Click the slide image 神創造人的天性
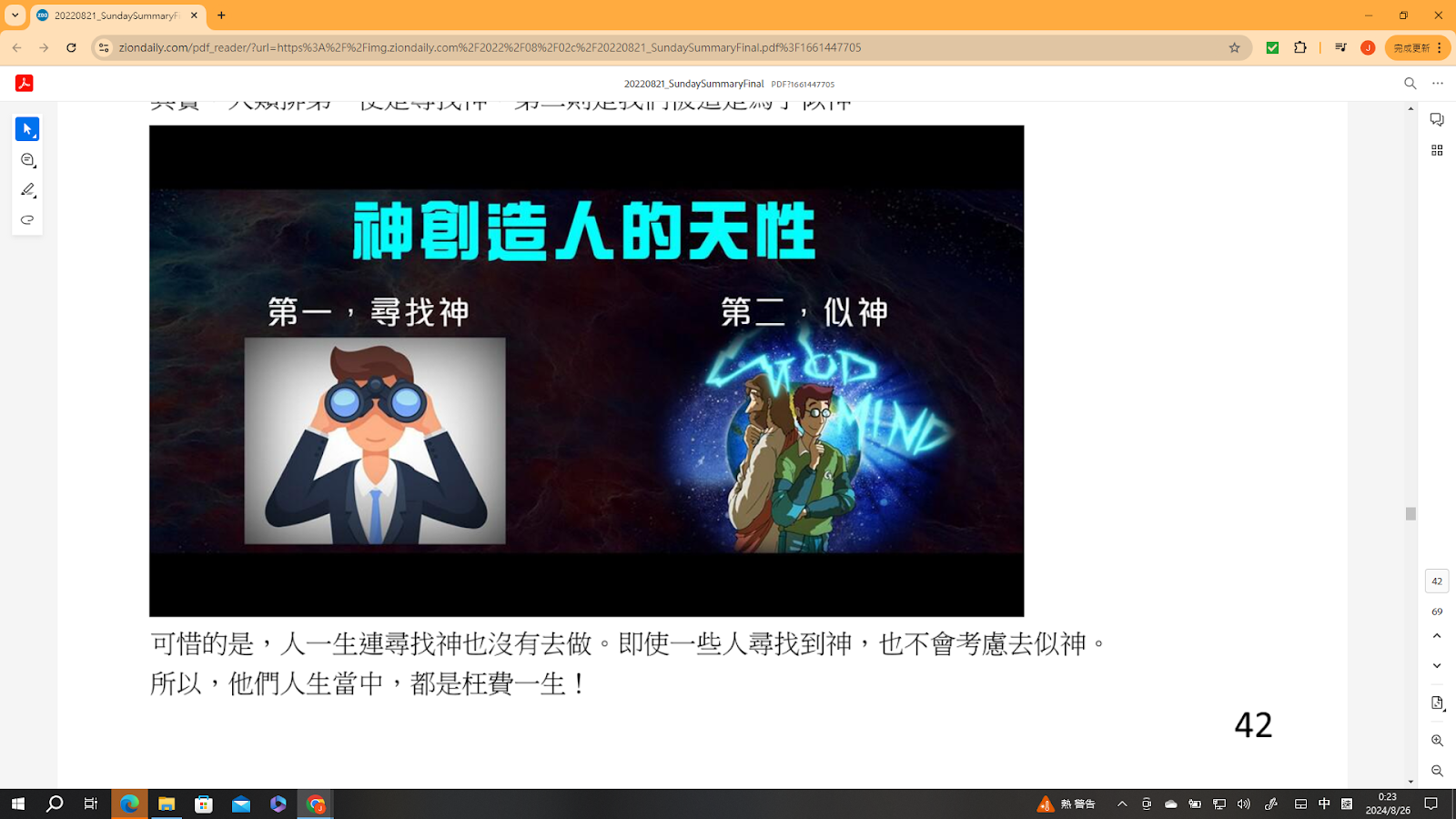Screen dimensions: 1456x819 coord(587,371)
